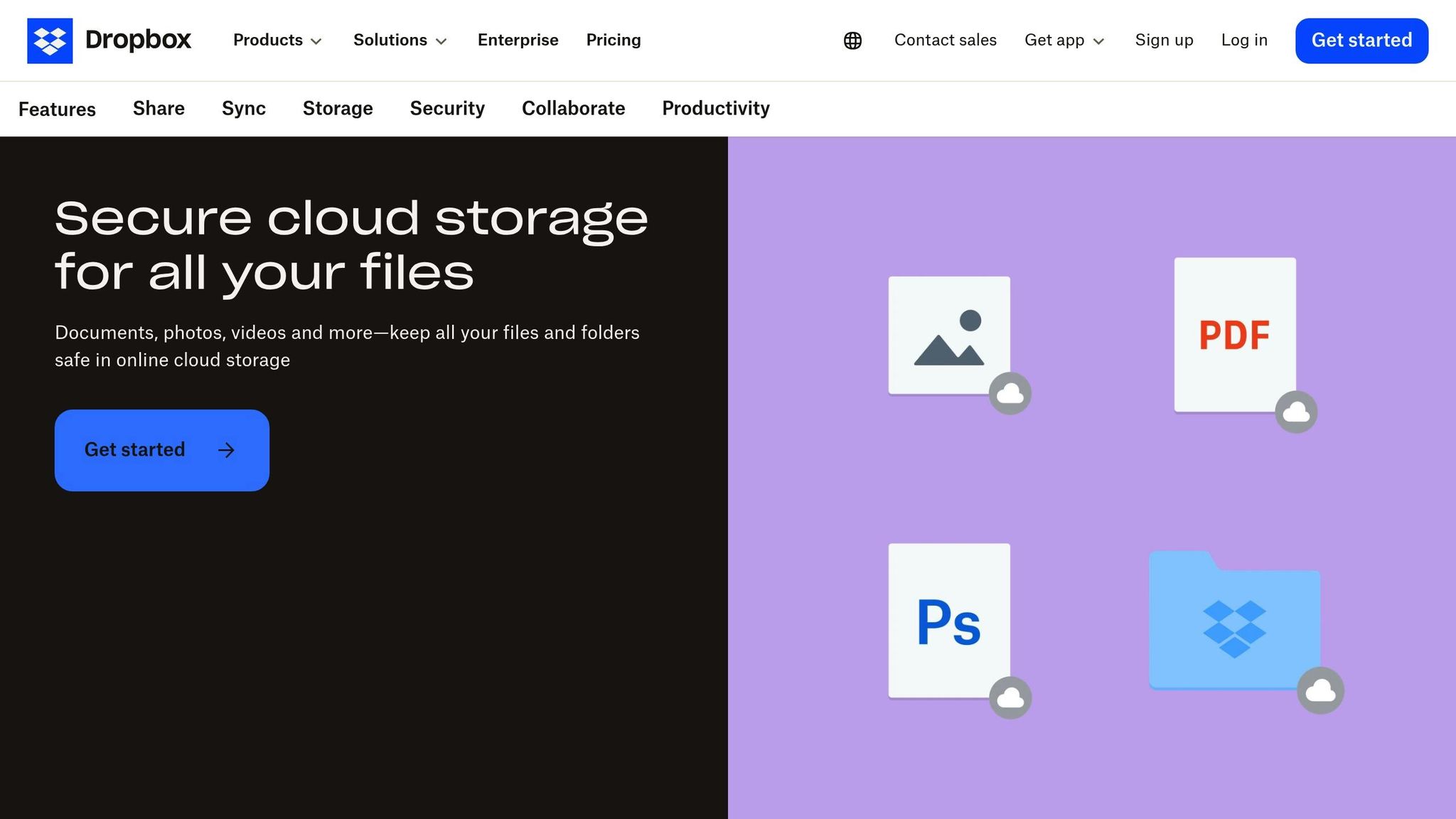This screenshot has width=1456, height=819.
Task: Open the Collaborate feature tab
Action: click(x=573, y=108)
